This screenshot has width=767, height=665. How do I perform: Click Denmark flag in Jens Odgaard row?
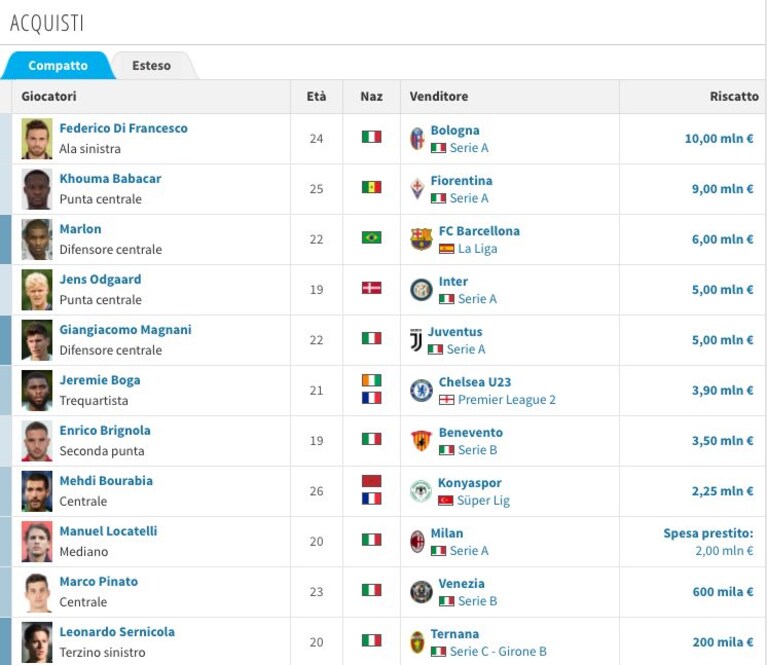pyautogui.click(x=371, y=288)
